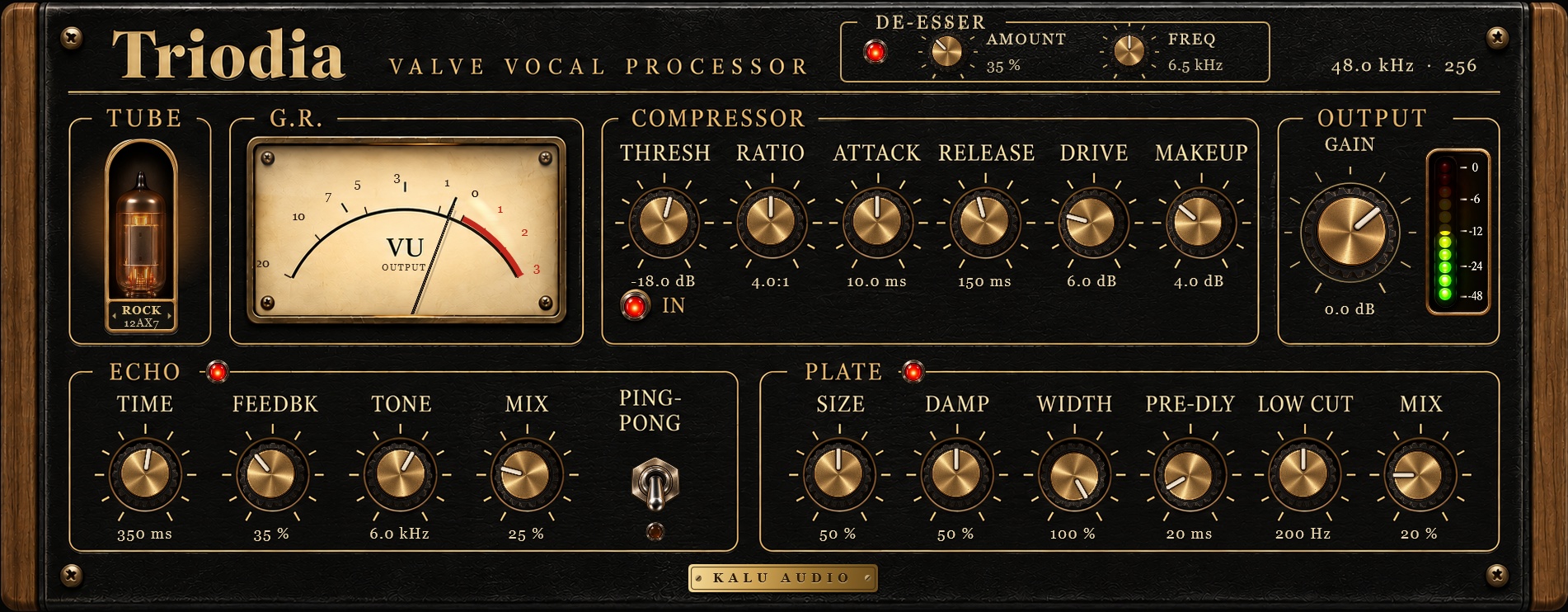Click the 350 ms echo time value
This screenshot has height=612, width=1568.
tap(144, 534)
